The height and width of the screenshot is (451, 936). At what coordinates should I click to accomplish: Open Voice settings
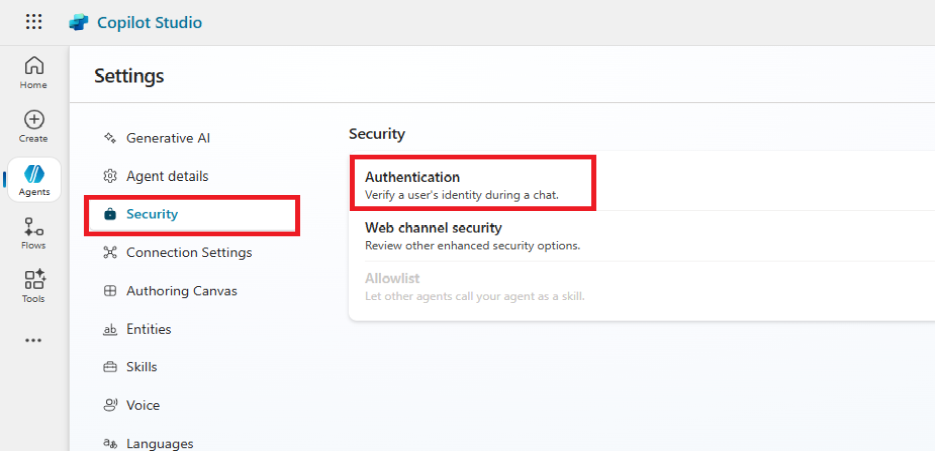click(x=142, y=405)
